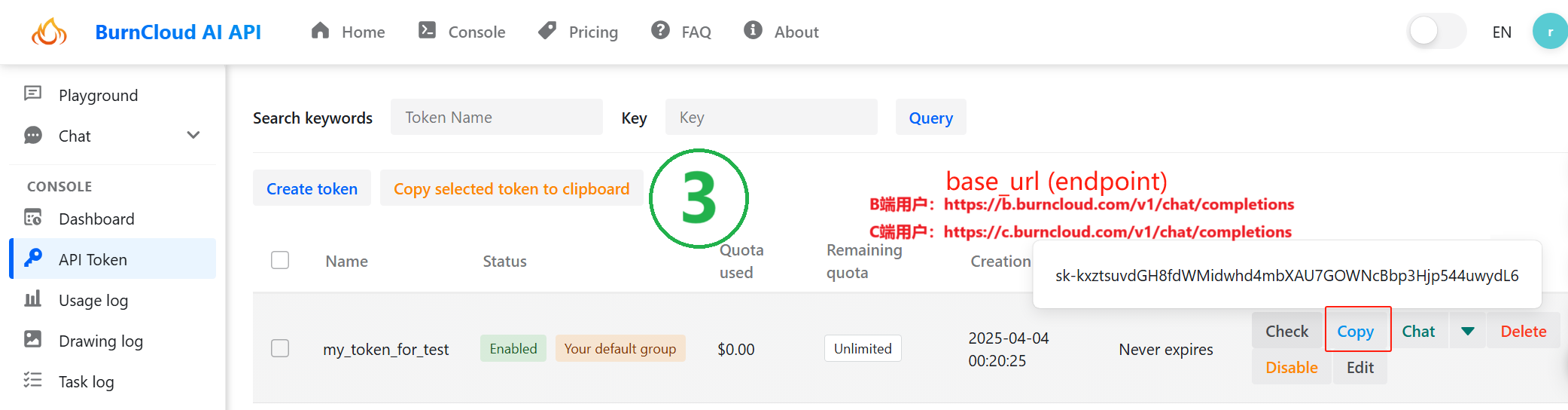Click the BurnCloud AI API title link
Viewport: 1568px width, 410px height.
pyautogui.click(x=178, y=32)
